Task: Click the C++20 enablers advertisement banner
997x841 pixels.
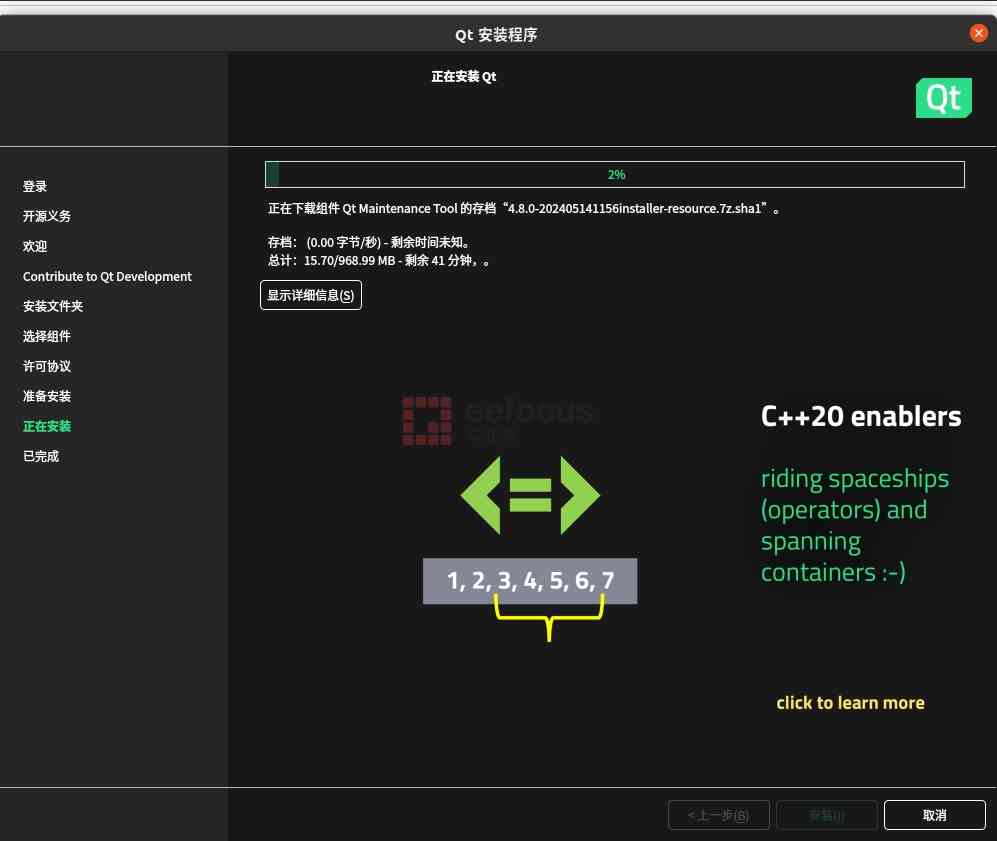Action: 860,416
